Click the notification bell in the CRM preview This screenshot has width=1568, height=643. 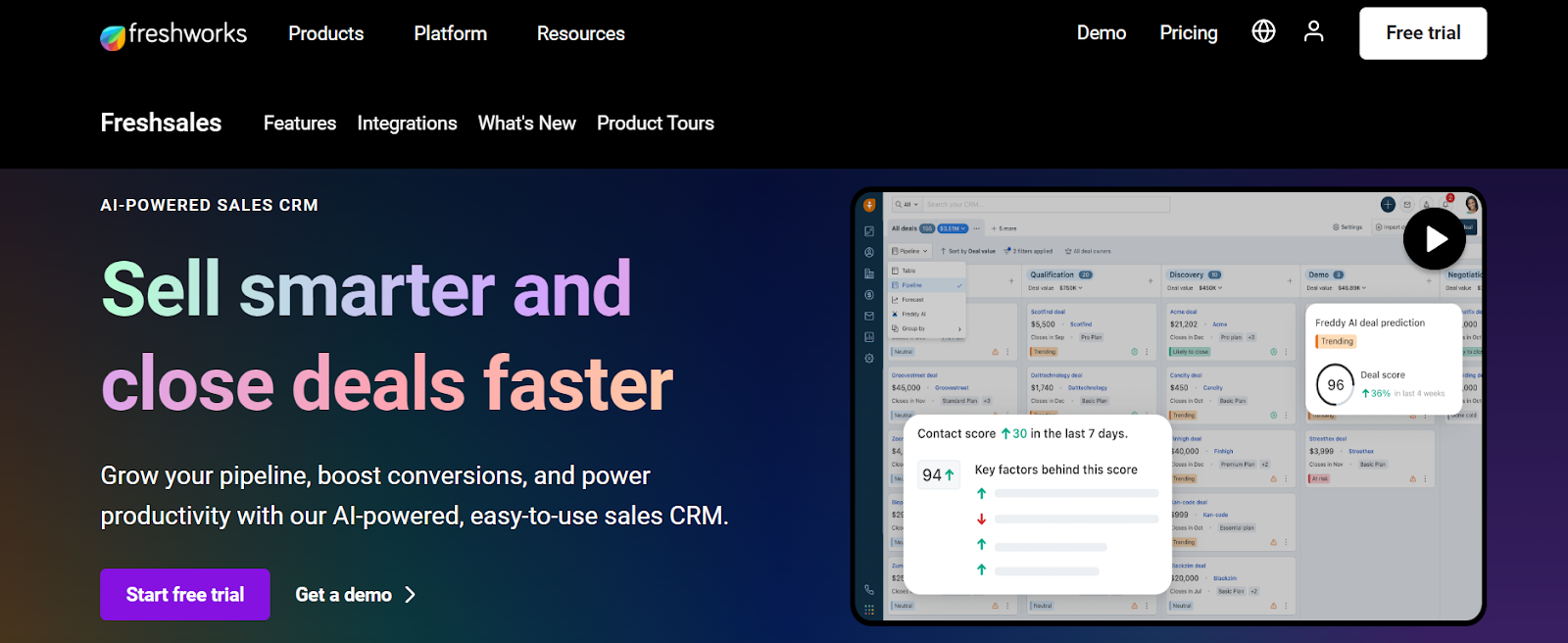1445,205
